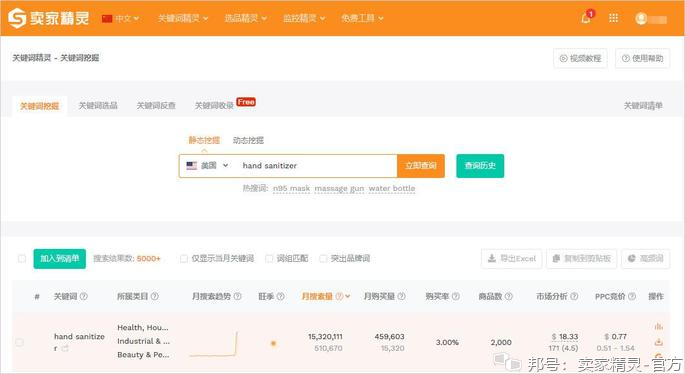Click 高级词 button
Viewport: 685px width, 374px height.
[646, 259]
